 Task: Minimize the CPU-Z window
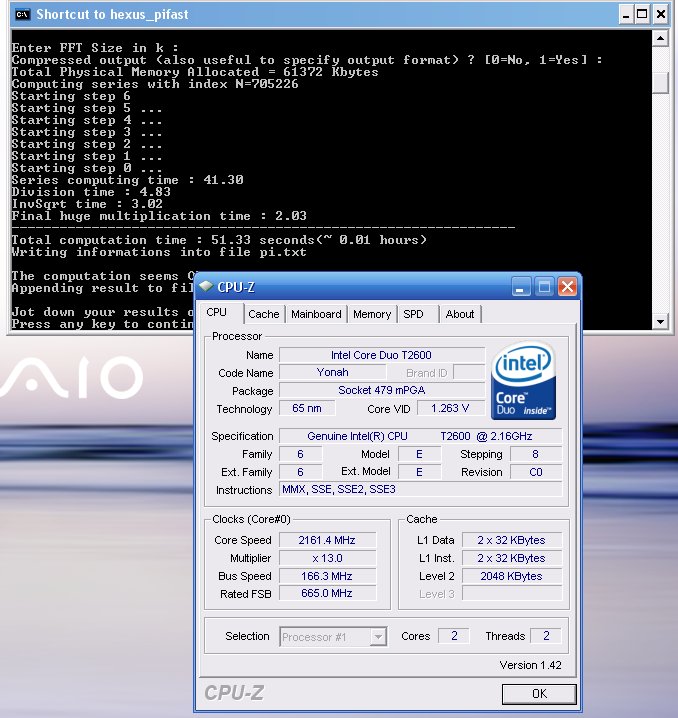tap(521, 287)
